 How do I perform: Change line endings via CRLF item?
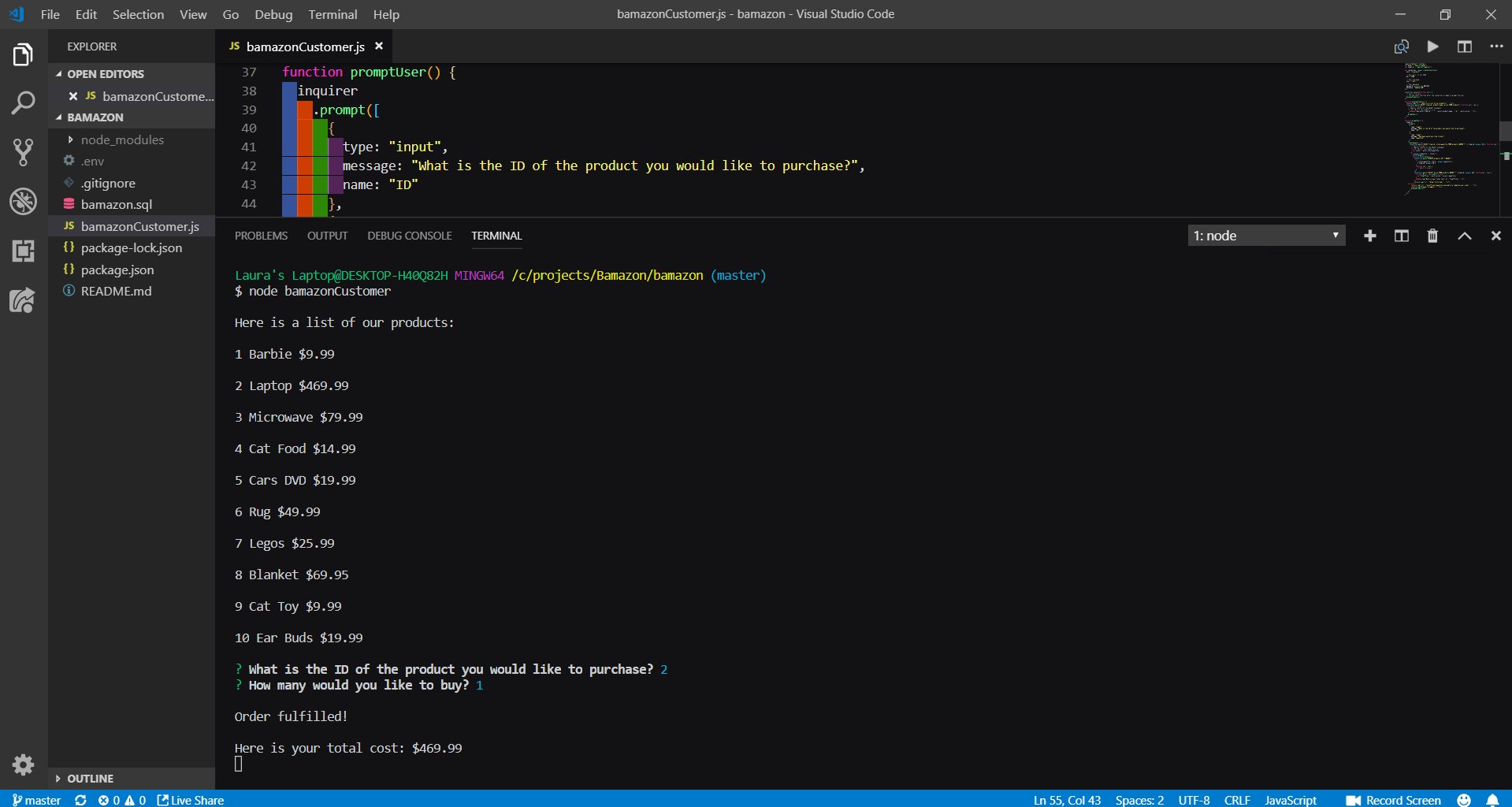(x=1237, y=800)
